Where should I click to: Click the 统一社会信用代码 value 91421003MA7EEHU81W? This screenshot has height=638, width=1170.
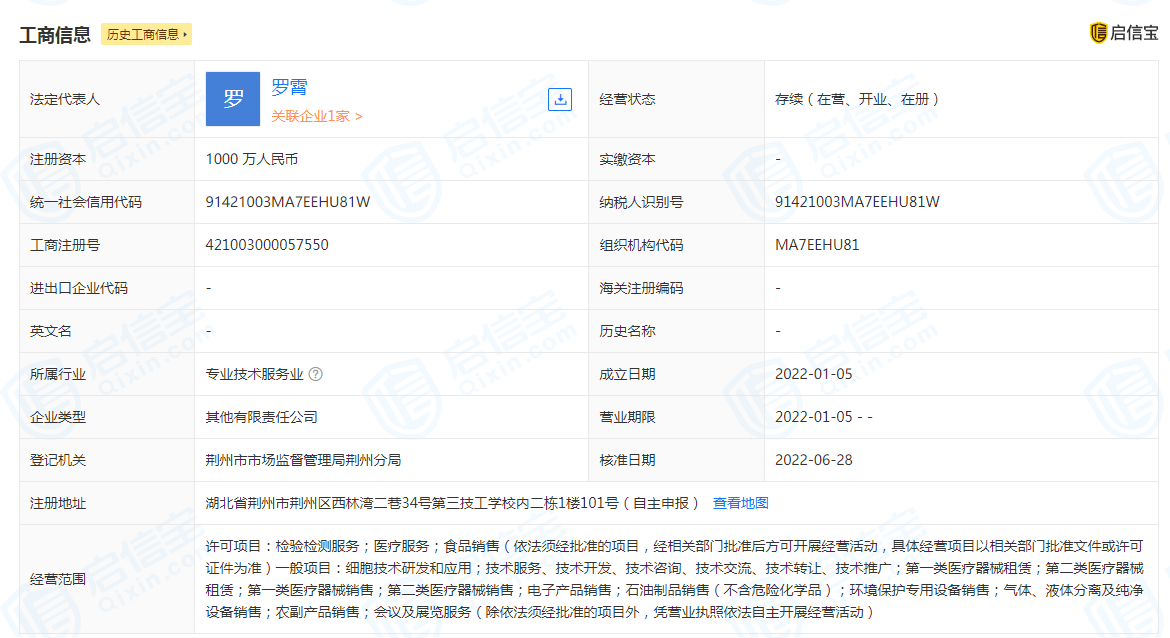[288, 202]
